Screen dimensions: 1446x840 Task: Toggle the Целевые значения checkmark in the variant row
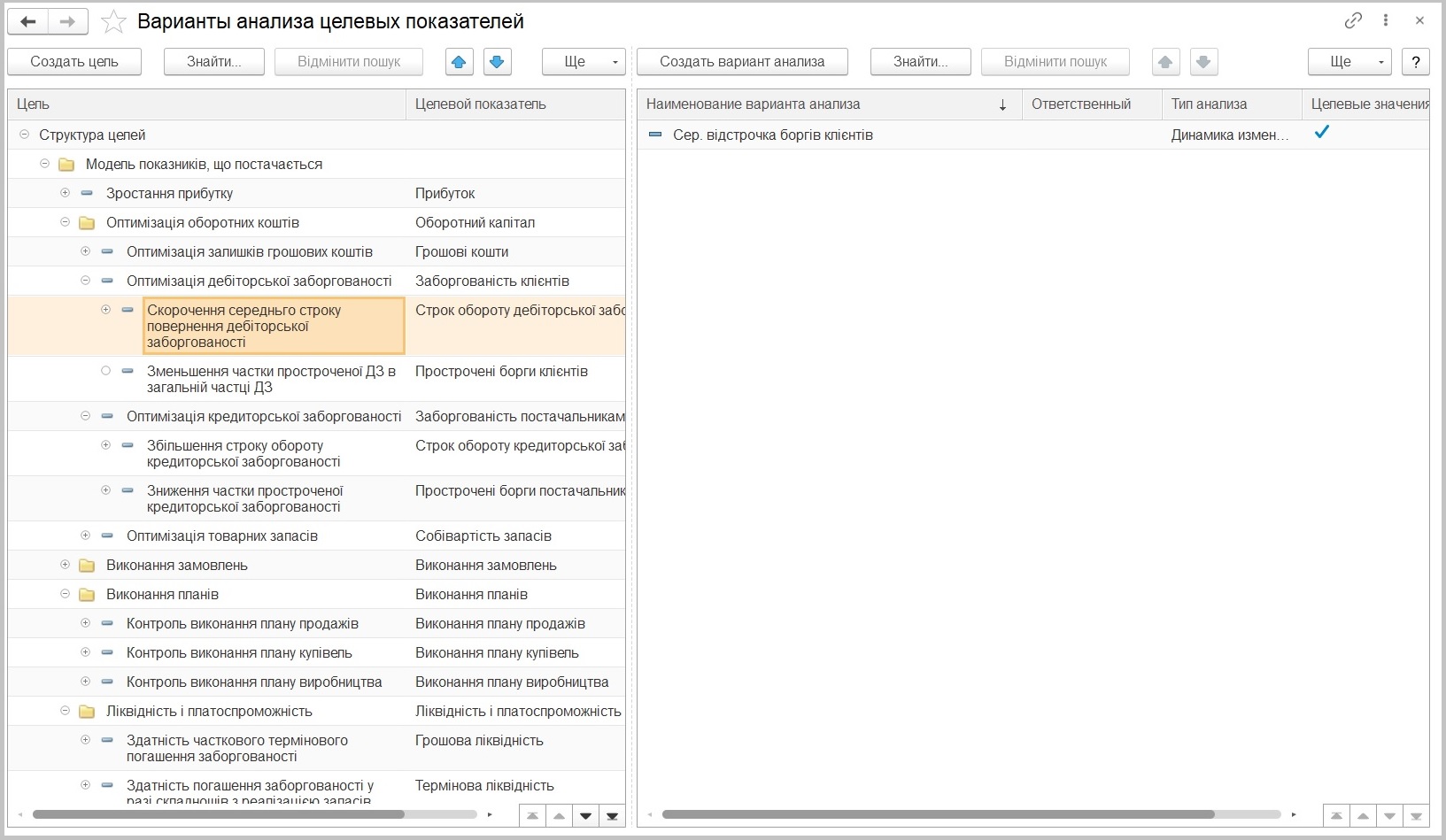click(1322, 133)
